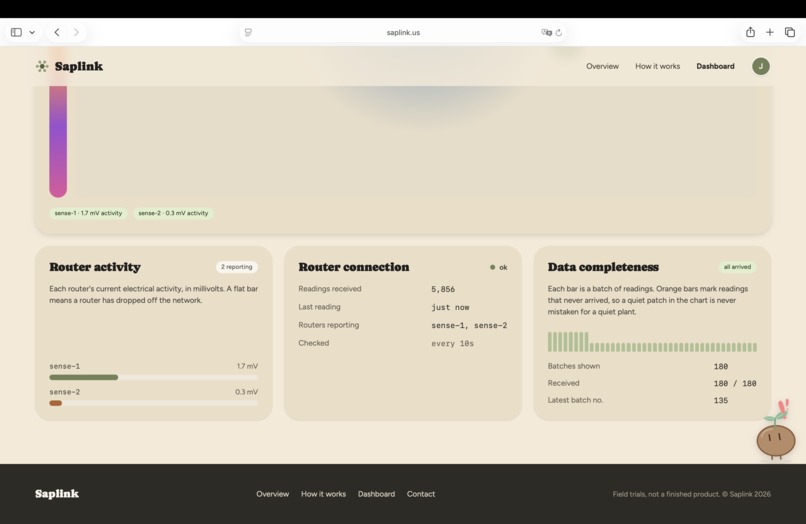Show the tab overview icon

[x=790, y=32]
